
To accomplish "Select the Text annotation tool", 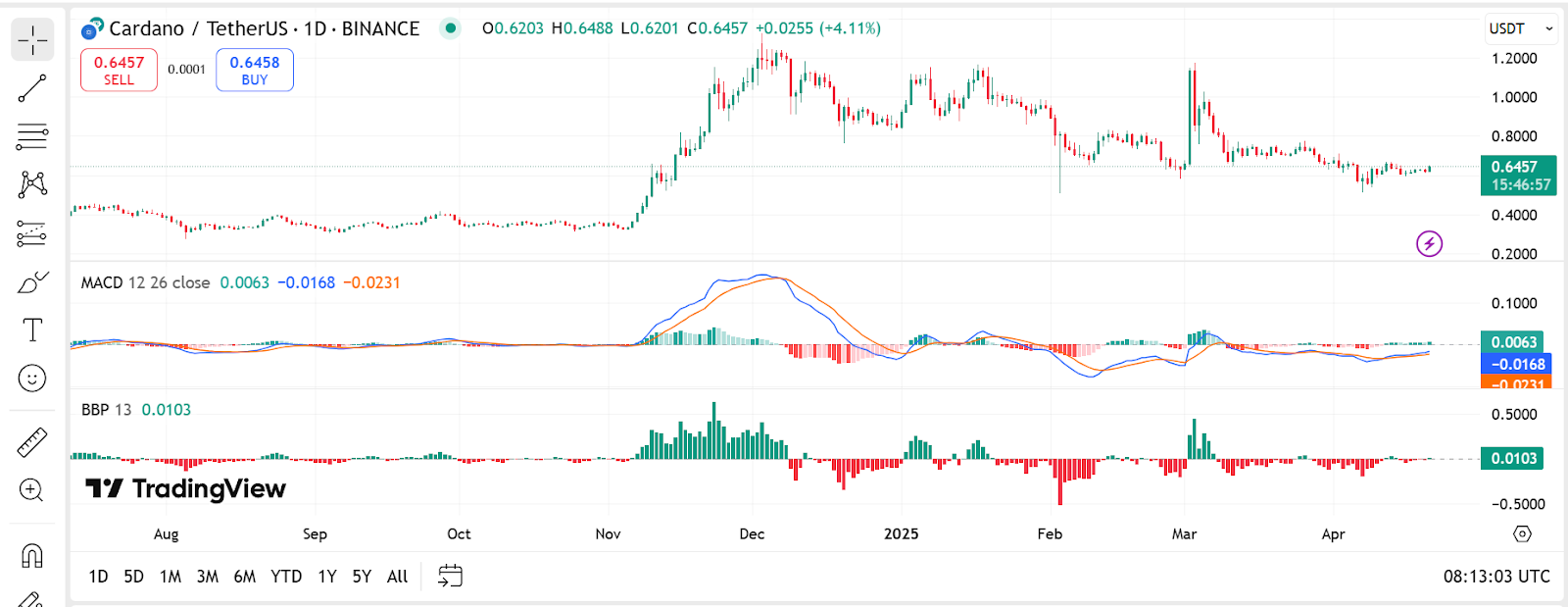I will tap(32, 330).
